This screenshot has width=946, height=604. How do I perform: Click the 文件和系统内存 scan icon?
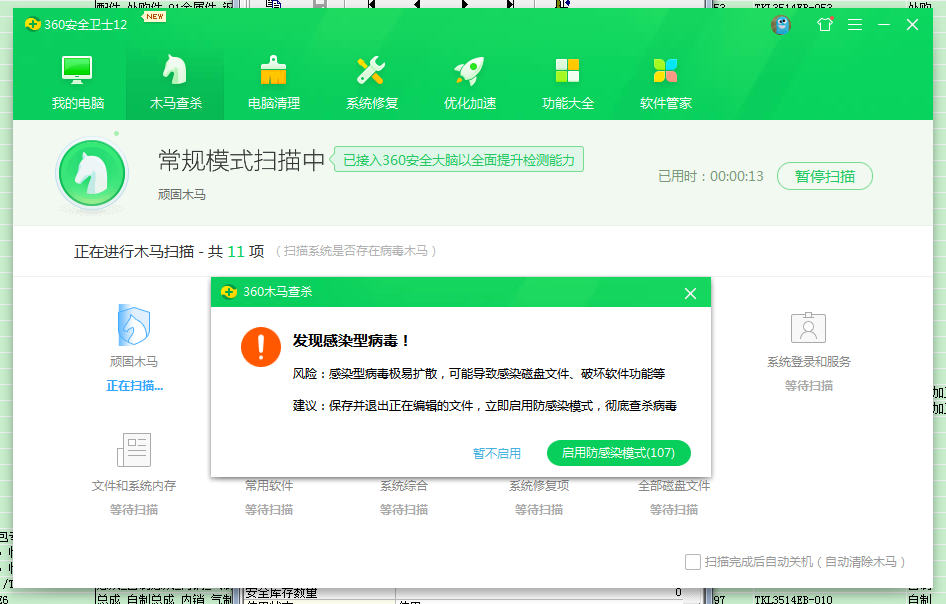134,450
